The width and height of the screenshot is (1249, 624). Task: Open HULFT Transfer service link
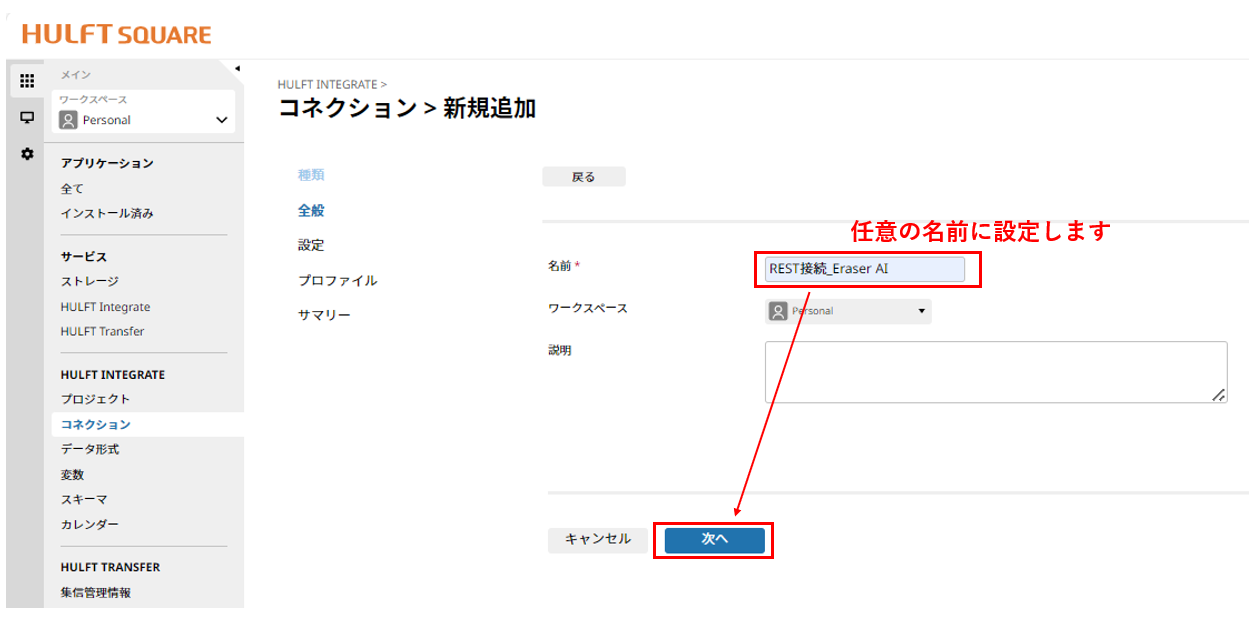102,331
